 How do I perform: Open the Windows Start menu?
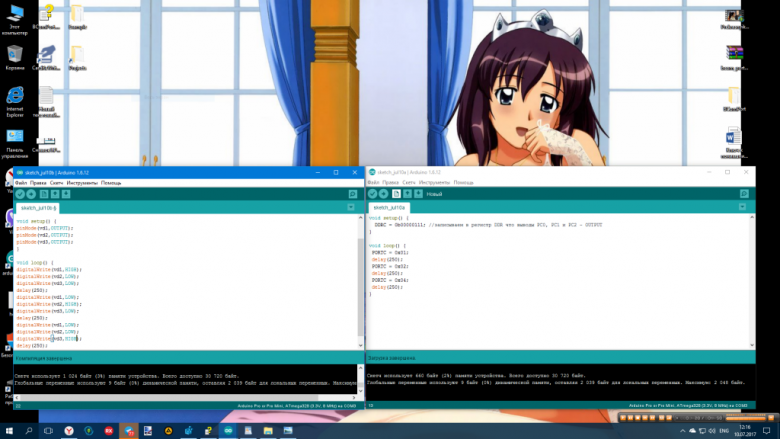pos(9,431)
